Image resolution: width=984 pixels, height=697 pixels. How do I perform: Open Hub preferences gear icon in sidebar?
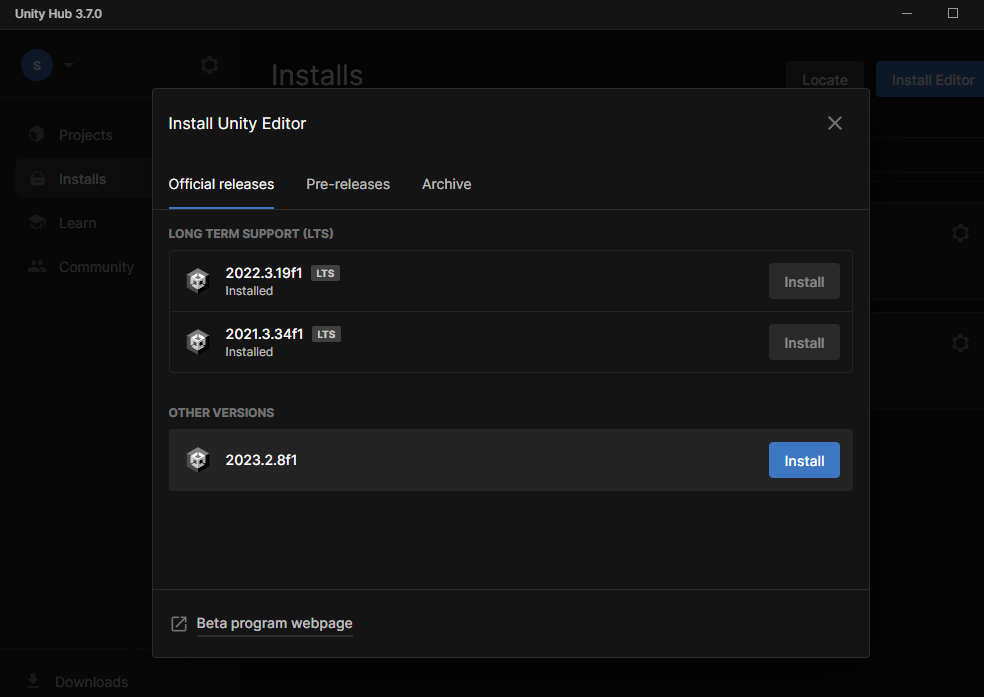point(209,65)
